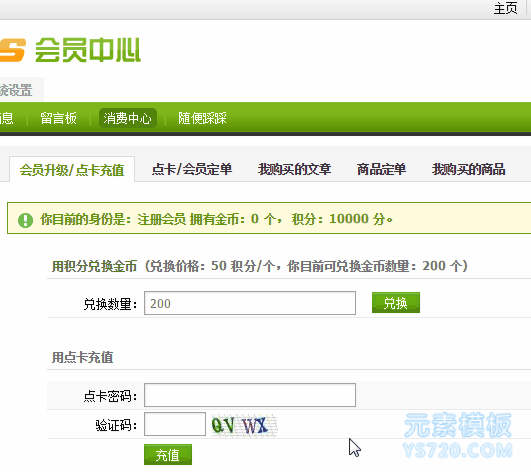Viewport: 531px width, 472px height.
Task: Click the 兑换数量 input field
Action: point(250,303)
